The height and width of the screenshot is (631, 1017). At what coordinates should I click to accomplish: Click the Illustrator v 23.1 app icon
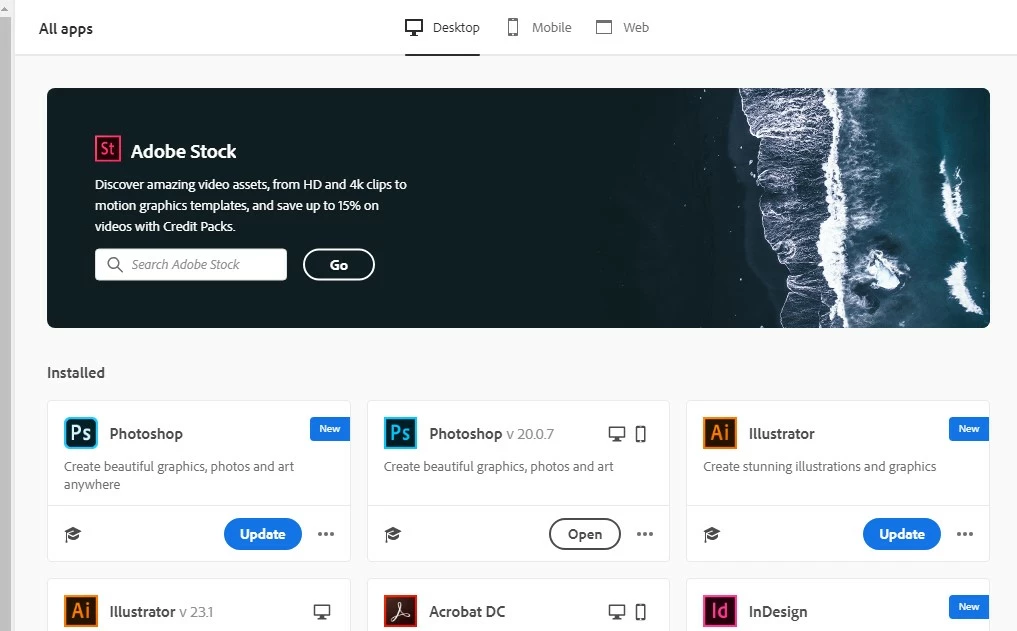point(81,611)
